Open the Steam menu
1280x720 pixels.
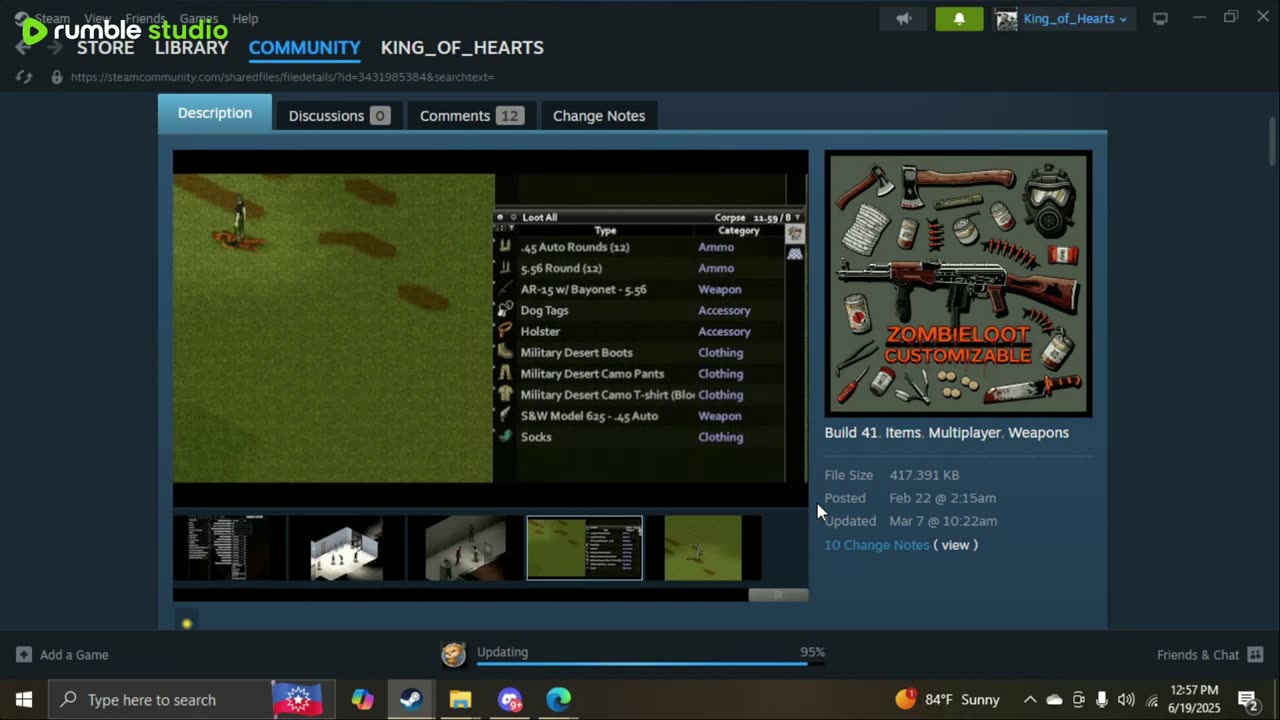pos(52,18)
